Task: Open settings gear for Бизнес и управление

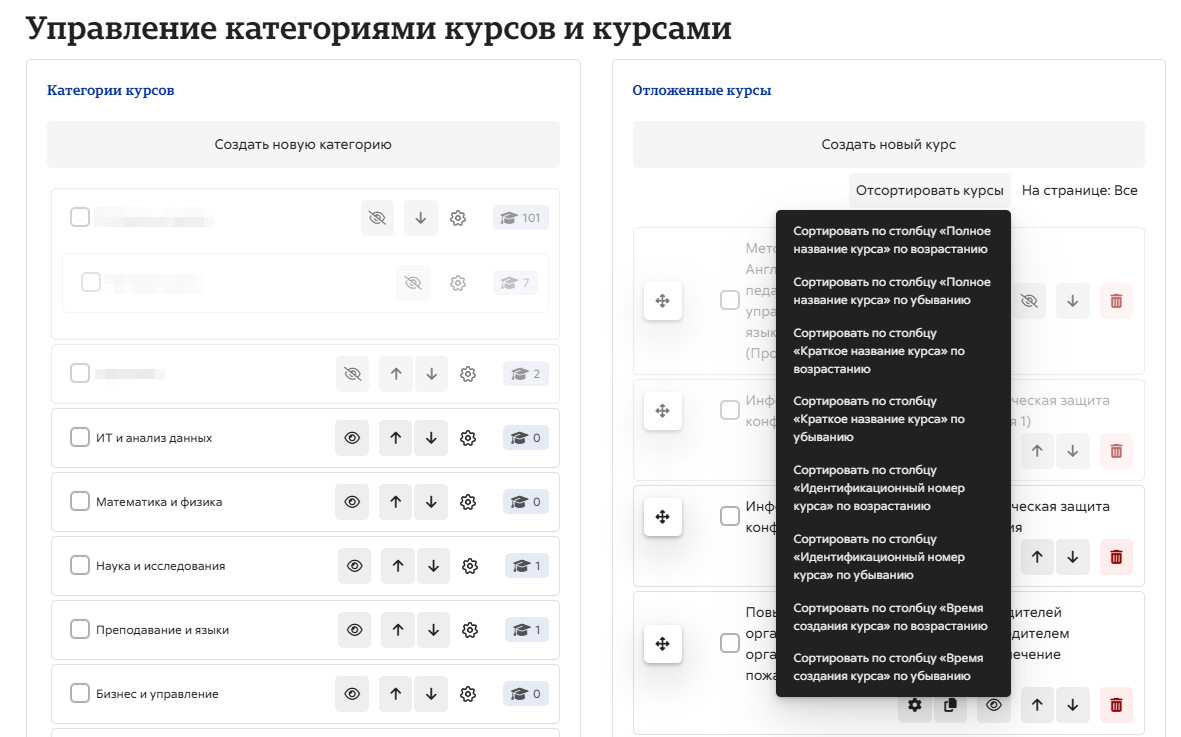Action: [468, 694]
